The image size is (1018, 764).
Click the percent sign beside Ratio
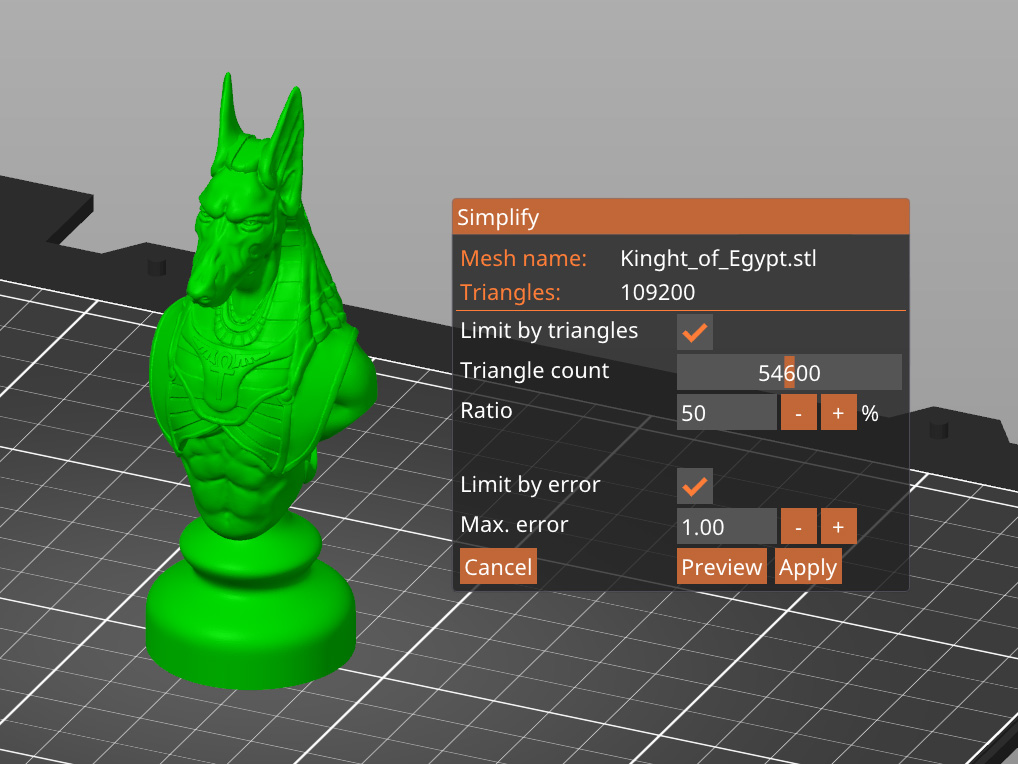click(869, 411)
